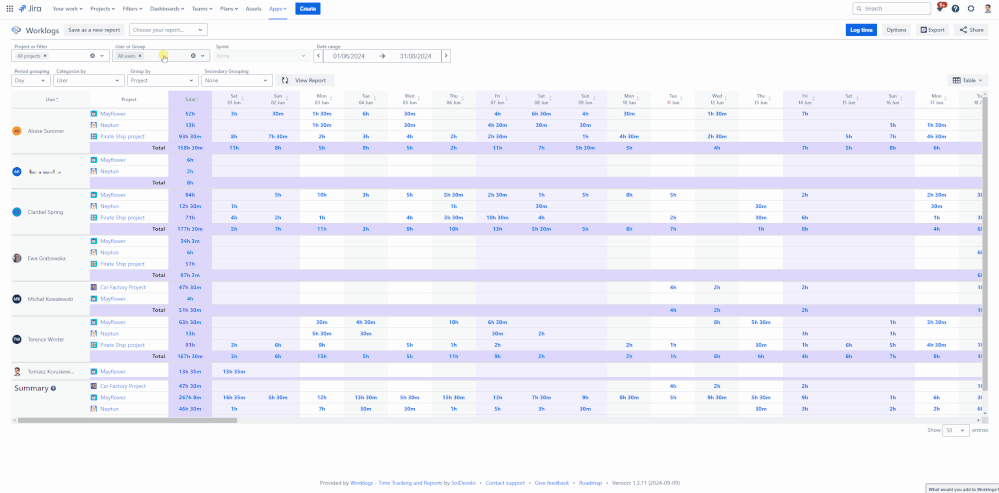Open the Project or Filter dropdown
The height and width of the screenshot is (493, 999).
(x=101, y=56)
